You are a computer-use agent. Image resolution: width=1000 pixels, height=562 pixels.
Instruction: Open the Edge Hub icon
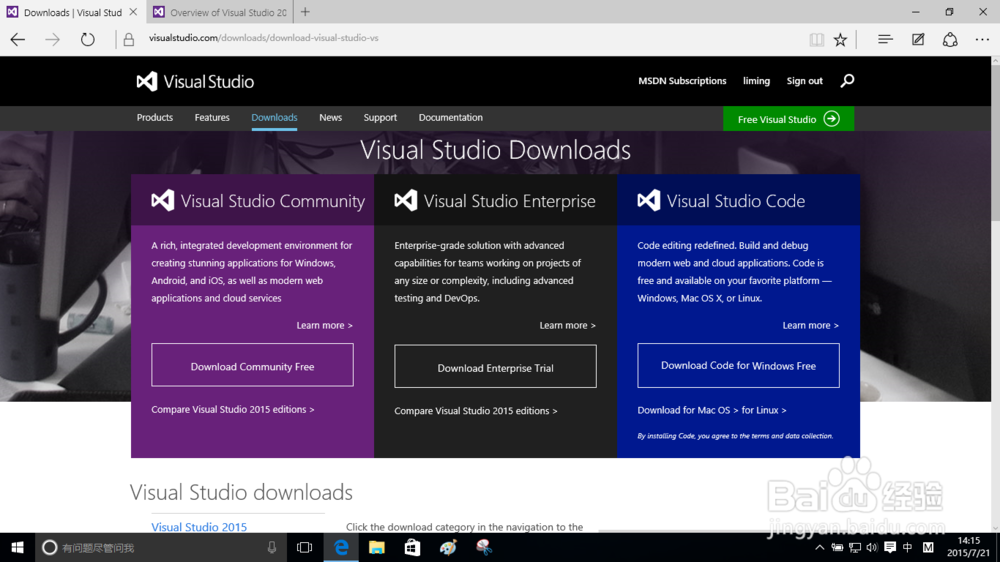click(885, 40)
